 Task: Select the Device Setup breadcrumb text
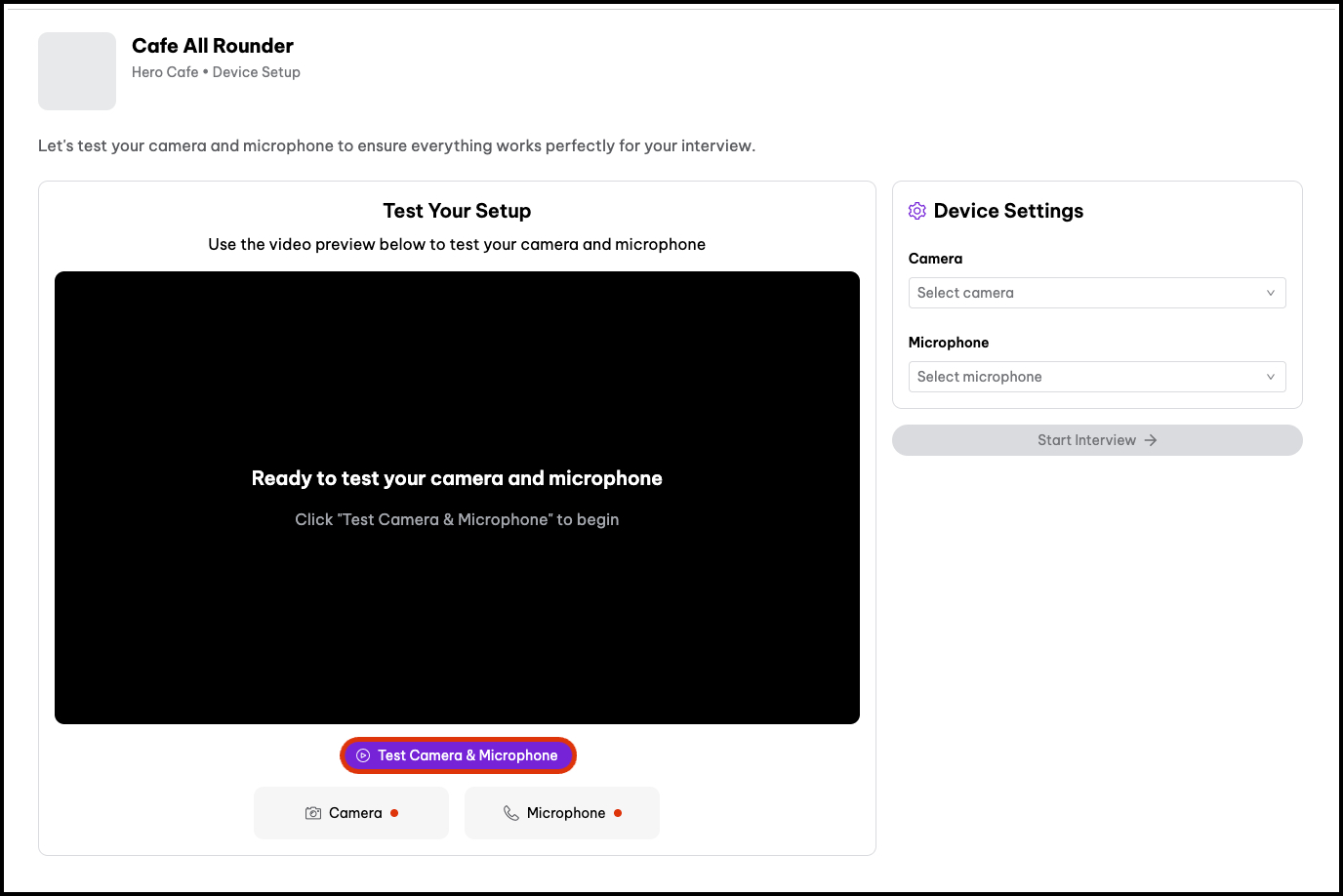[256, 71]
